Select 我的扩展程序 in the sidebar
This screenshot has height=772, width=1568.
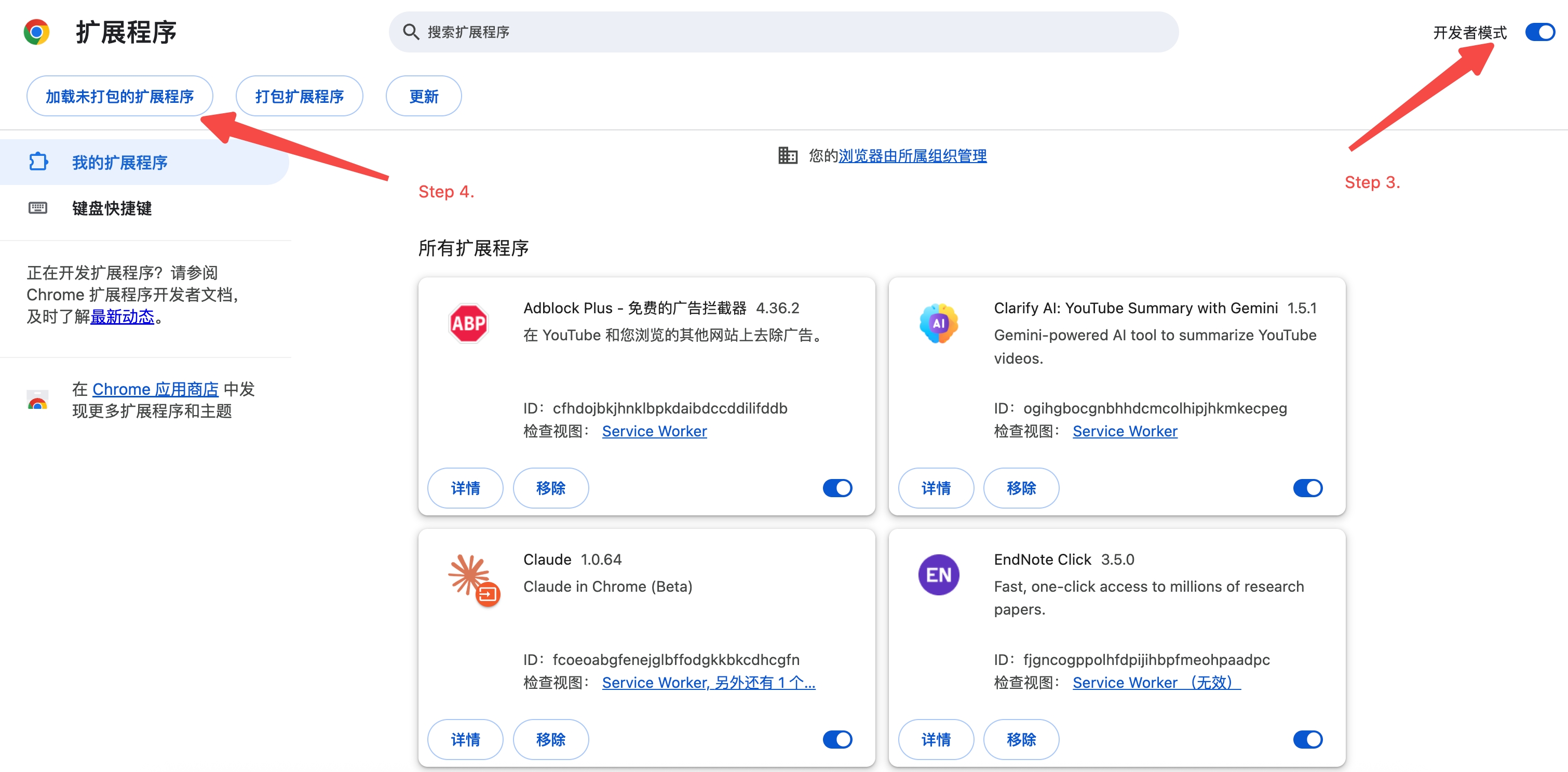119,162
